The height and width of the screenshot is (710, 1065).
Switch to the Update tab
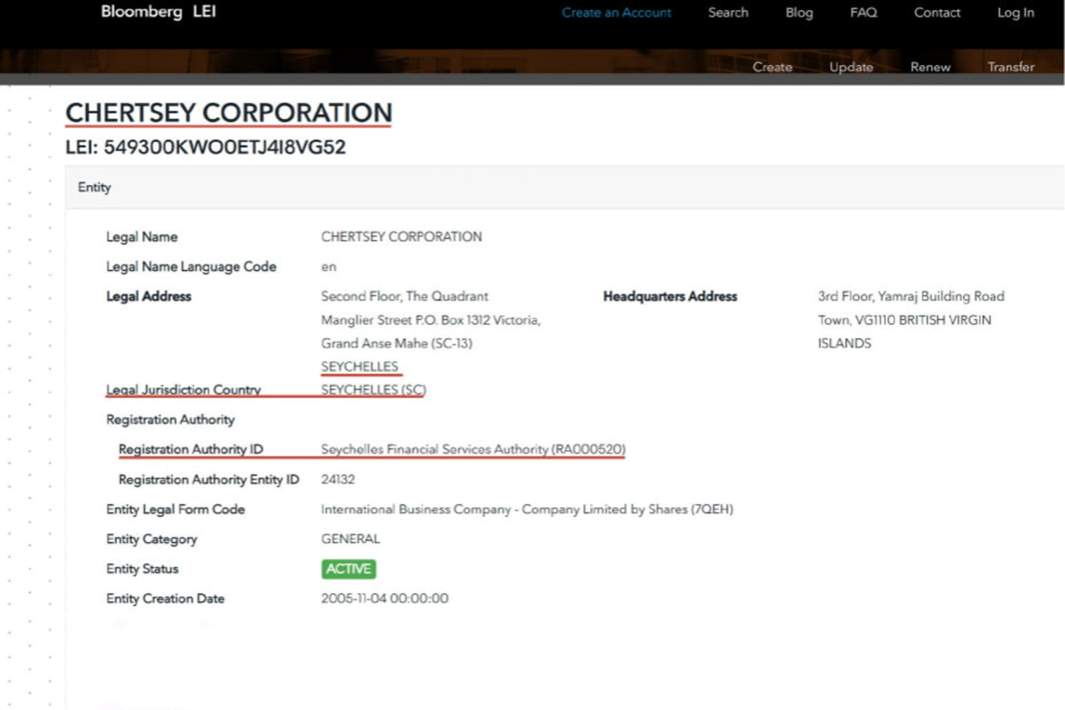[x=851, y=67]
